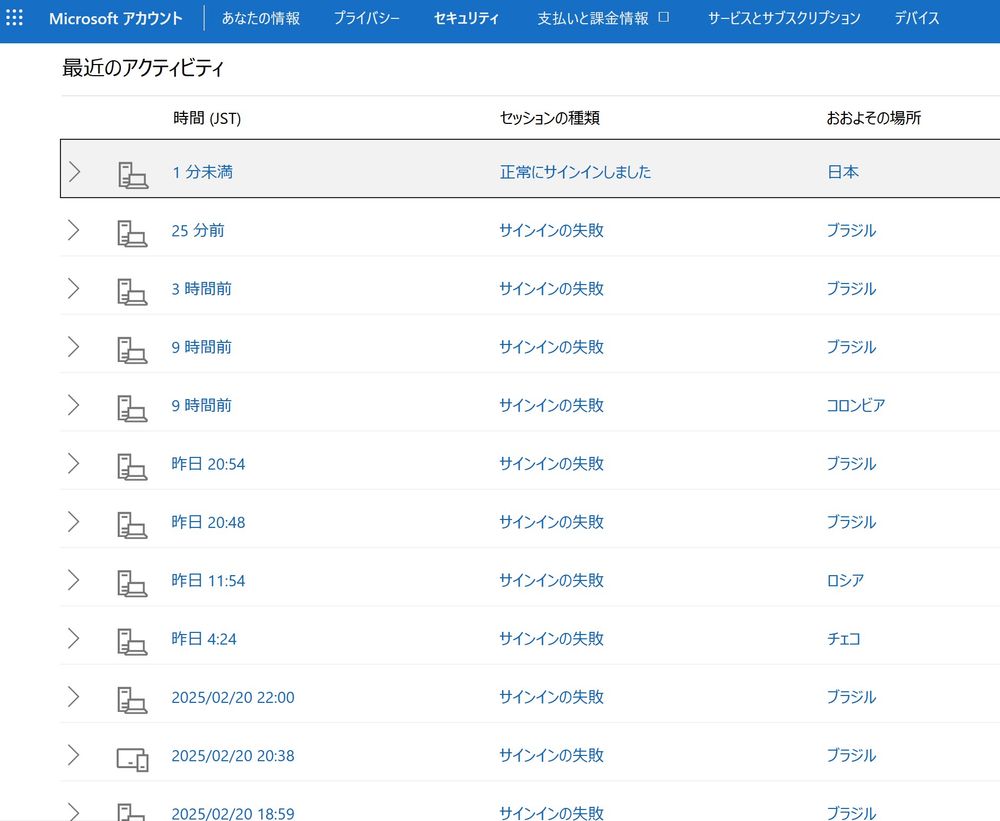Click the 2025/02/20 22:00 timestamp
Image resolution: width=1000 pixels, height=821 pixels.
233,697
